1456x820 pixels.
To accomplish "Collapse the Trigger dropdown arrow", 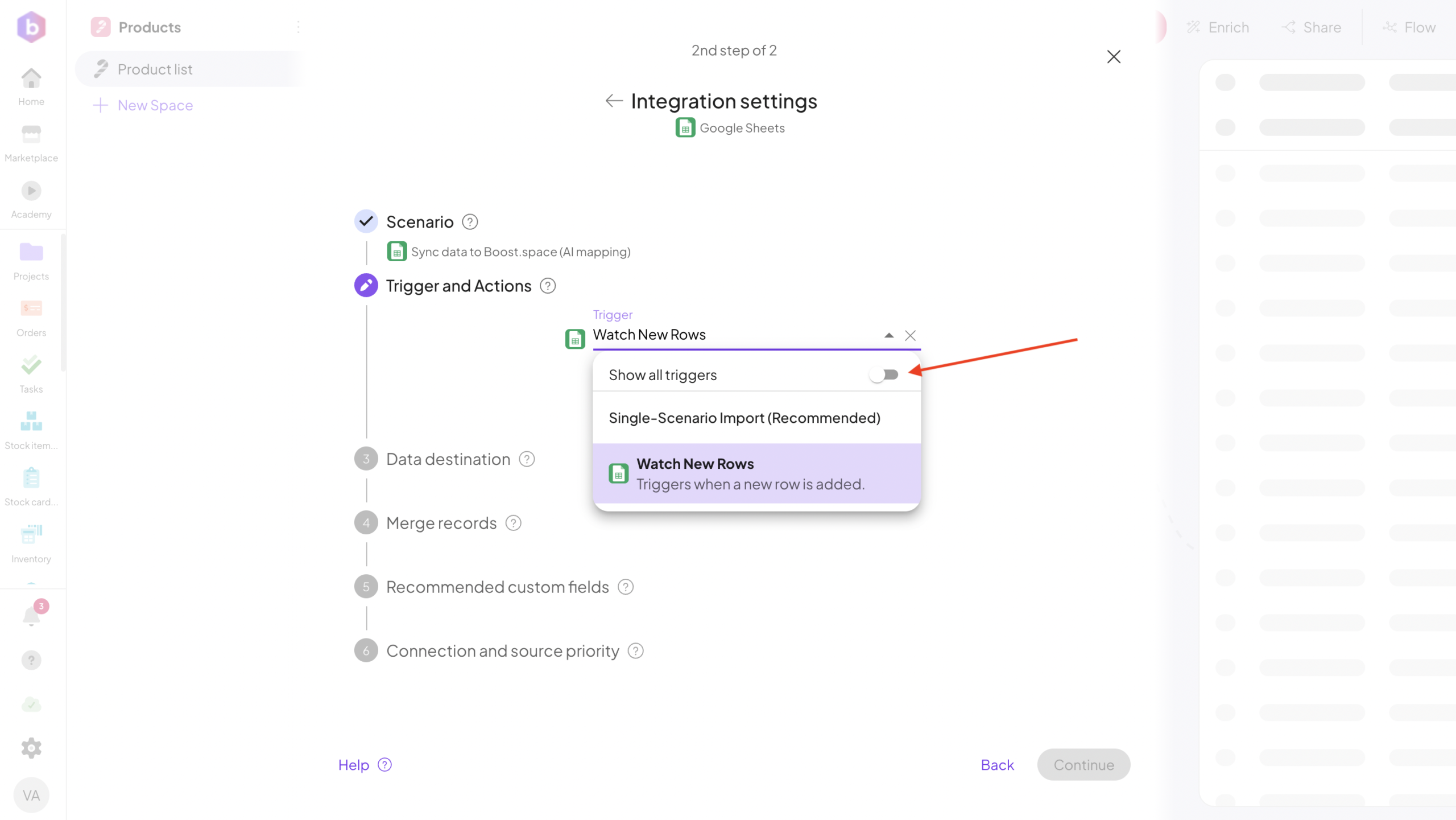I will (889, 336).
